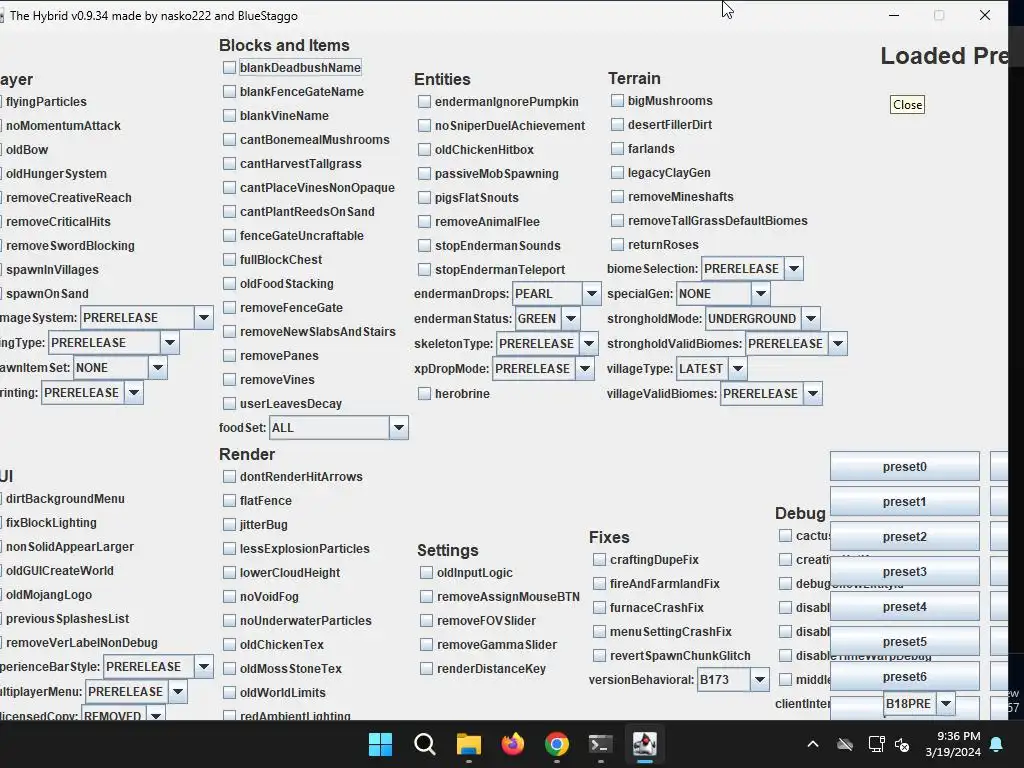
Task: Enable oldMossStoneTex checkbox
Action: coord(229,668)
